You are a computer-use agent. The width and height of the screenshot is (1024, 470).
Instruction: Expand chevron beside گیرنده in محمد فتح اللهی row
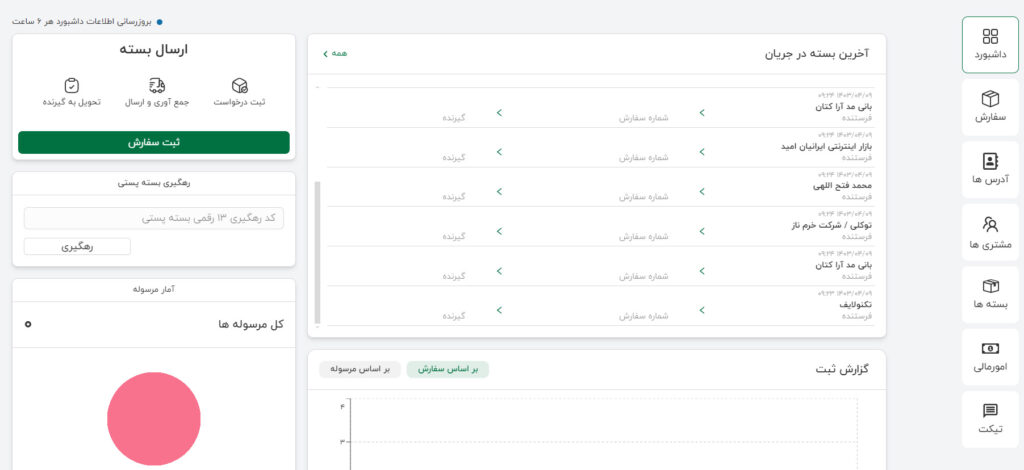[x=499, y=192]
